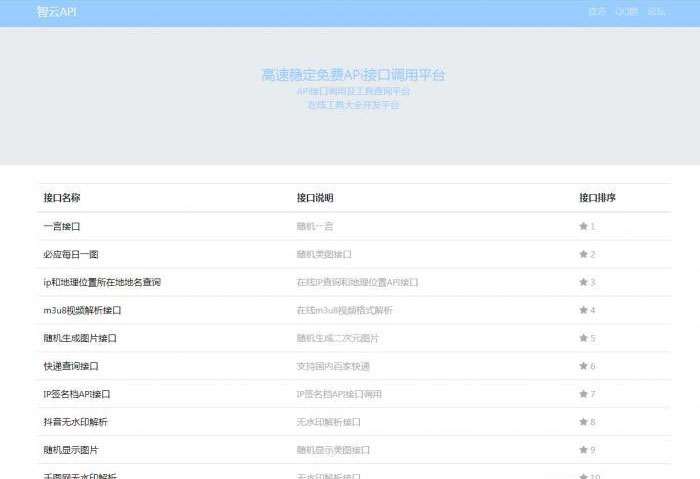Click the star icon beside rank 3
The width and height of the screenshot is (700, 479).
[584, 282]
